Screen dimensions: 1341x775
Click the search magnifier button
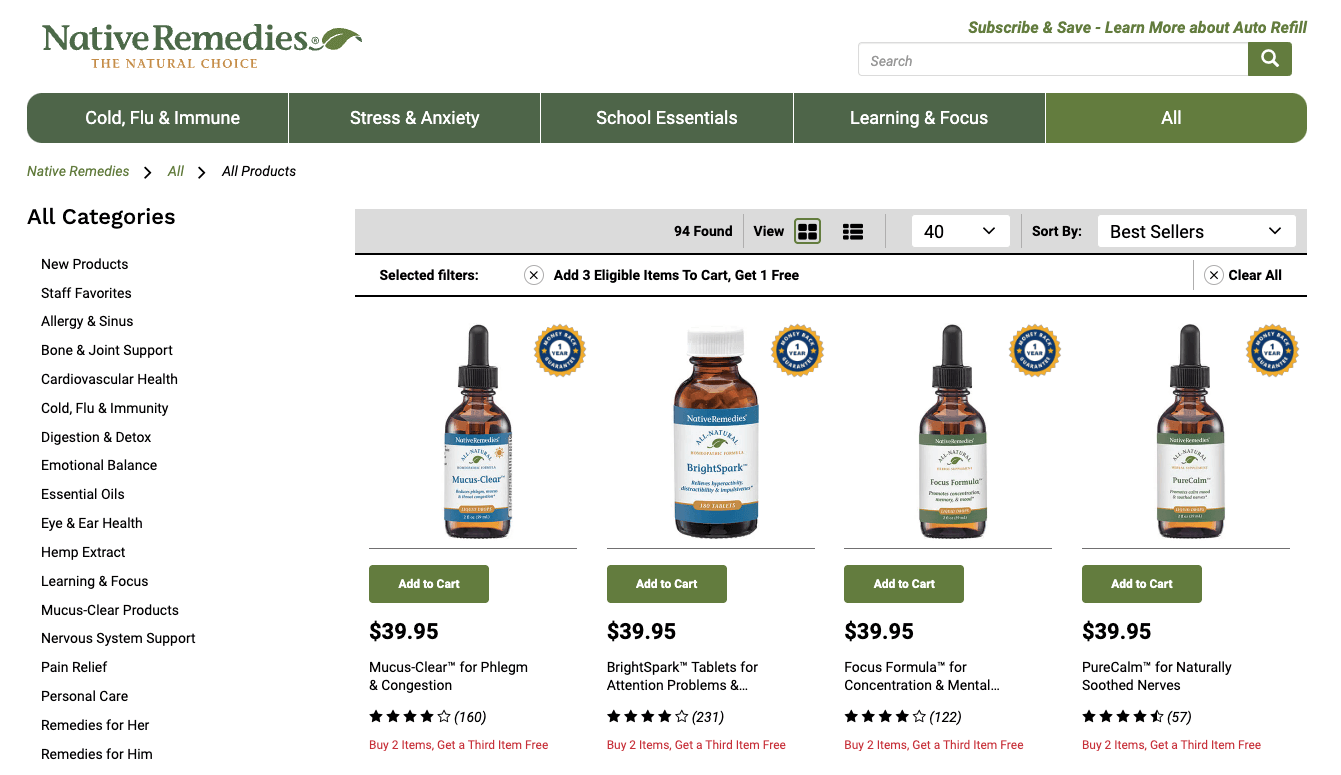click(1269, 59)
